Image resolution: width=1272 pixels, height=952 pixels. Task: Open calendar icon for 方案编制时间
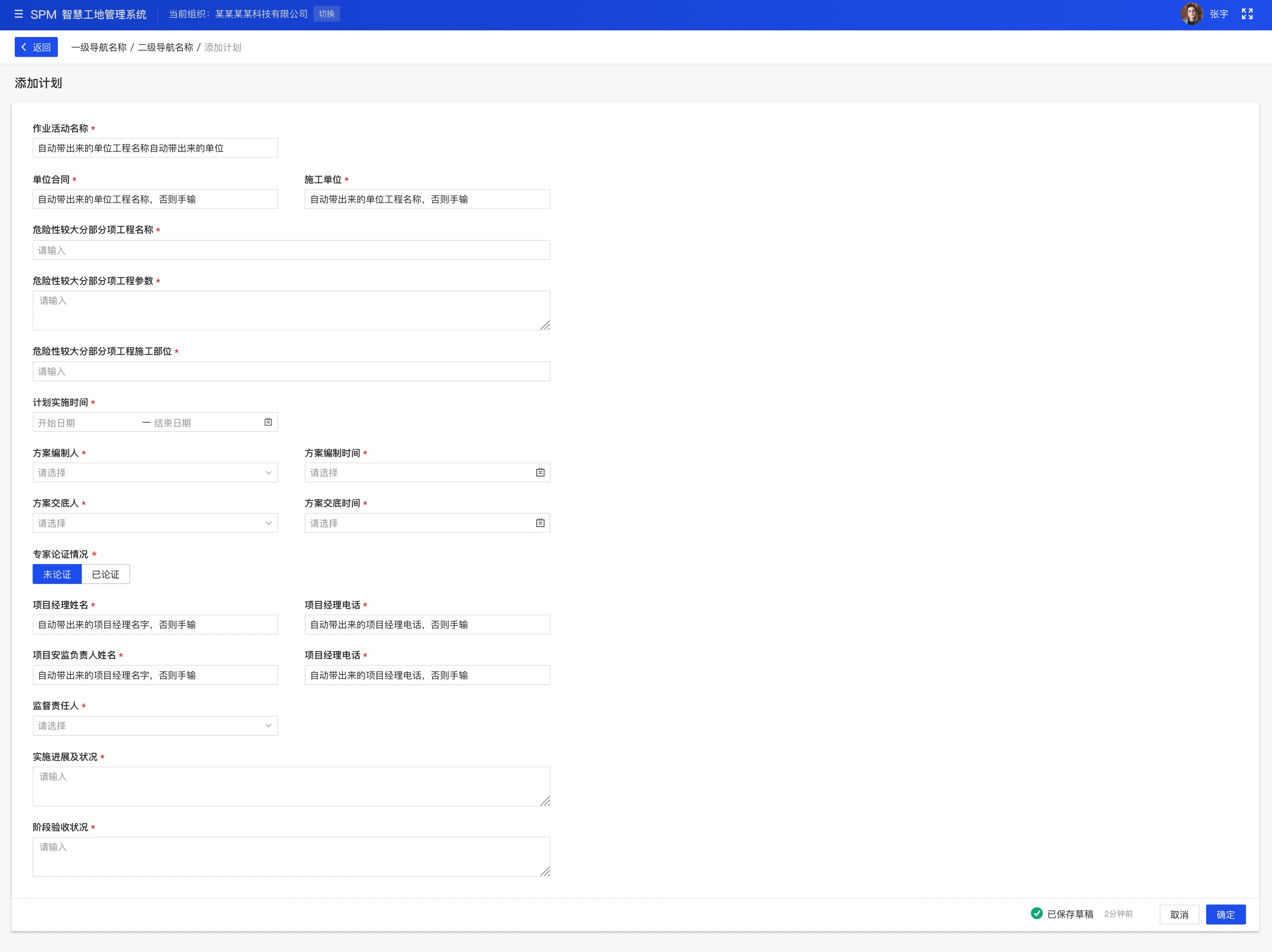coord(540,472)
